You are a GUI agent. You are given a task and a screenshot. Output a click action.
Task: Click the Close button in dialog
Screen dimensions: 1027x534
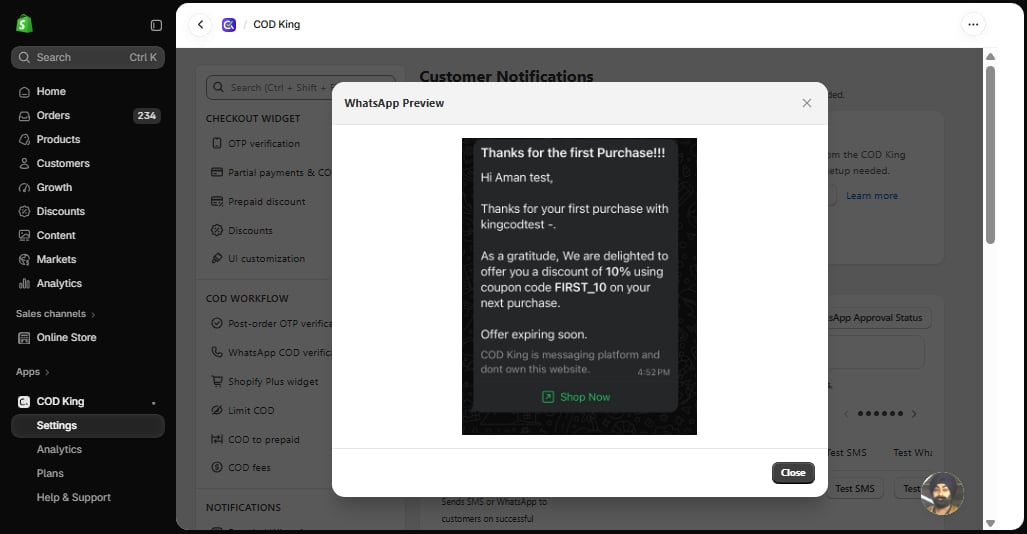click(793, 473)
